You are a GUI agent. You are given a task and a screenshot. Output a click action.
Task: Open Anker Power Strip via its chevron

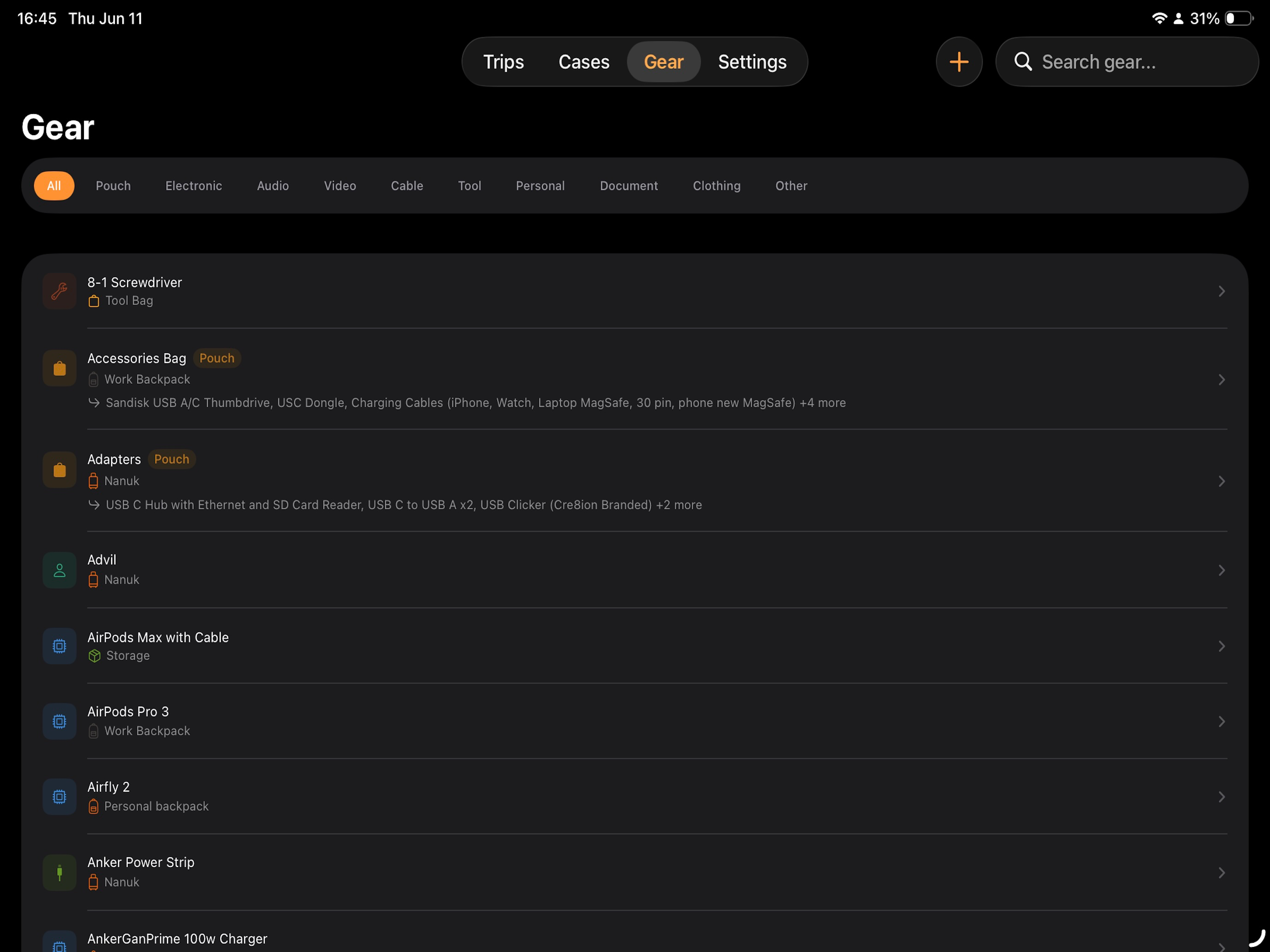(x=1222, y=873)
